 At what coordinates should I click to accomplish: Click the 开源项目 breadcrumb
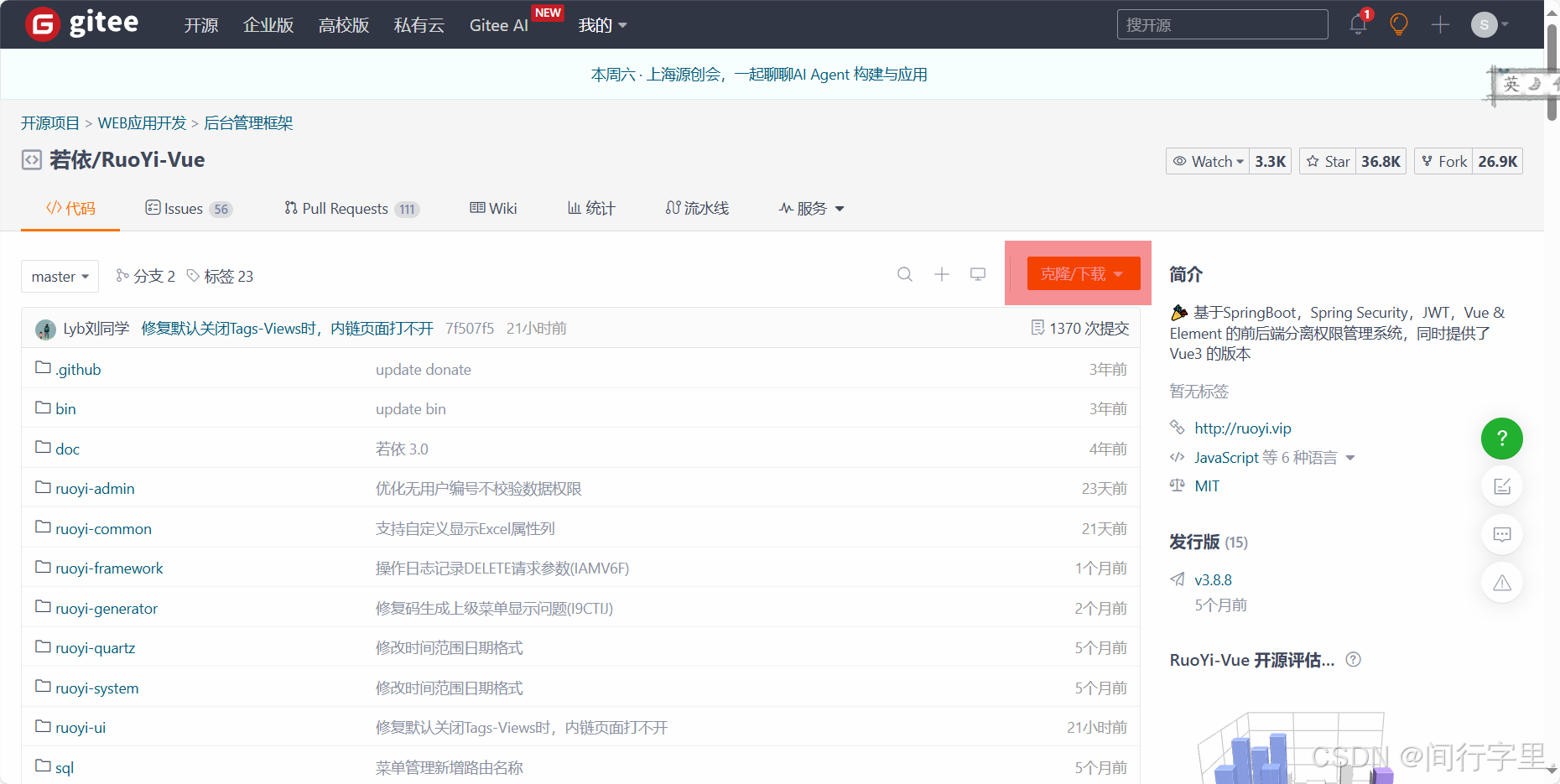pos(50,122)
